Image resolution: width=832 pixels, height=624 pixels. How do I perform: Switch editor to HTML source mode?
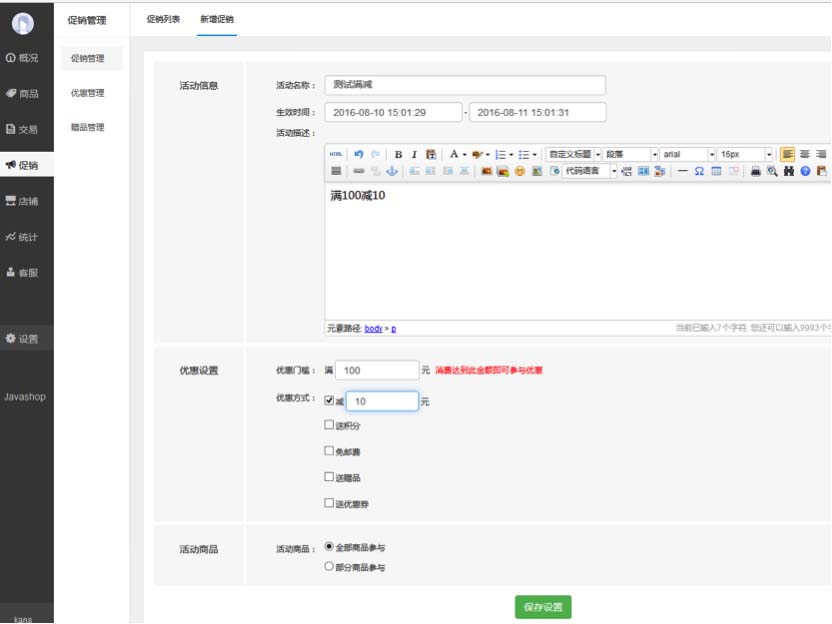click(336, 155)
